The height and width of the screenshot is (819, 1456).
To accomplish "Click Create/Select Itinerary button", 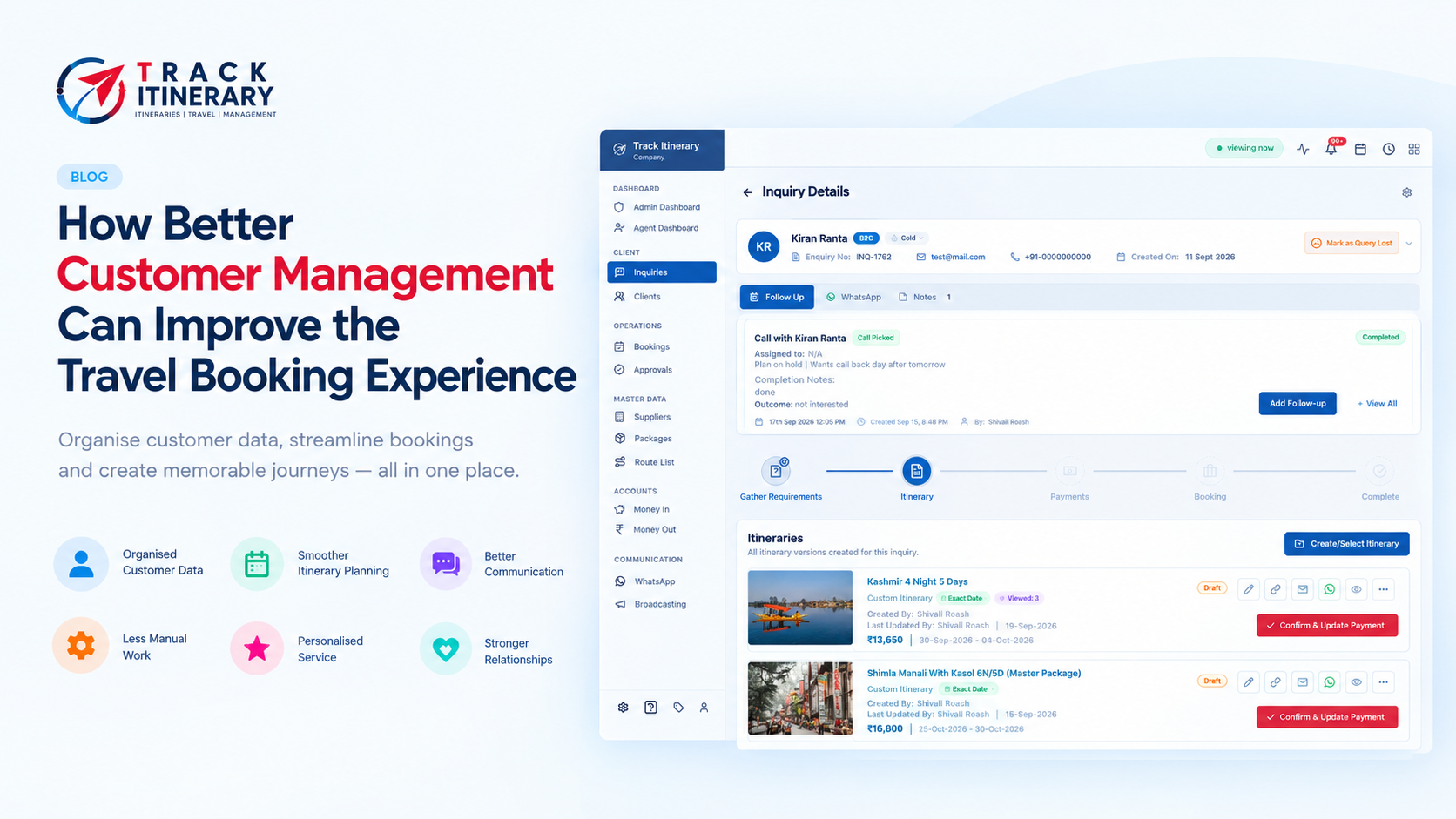I will point(1346,544).
